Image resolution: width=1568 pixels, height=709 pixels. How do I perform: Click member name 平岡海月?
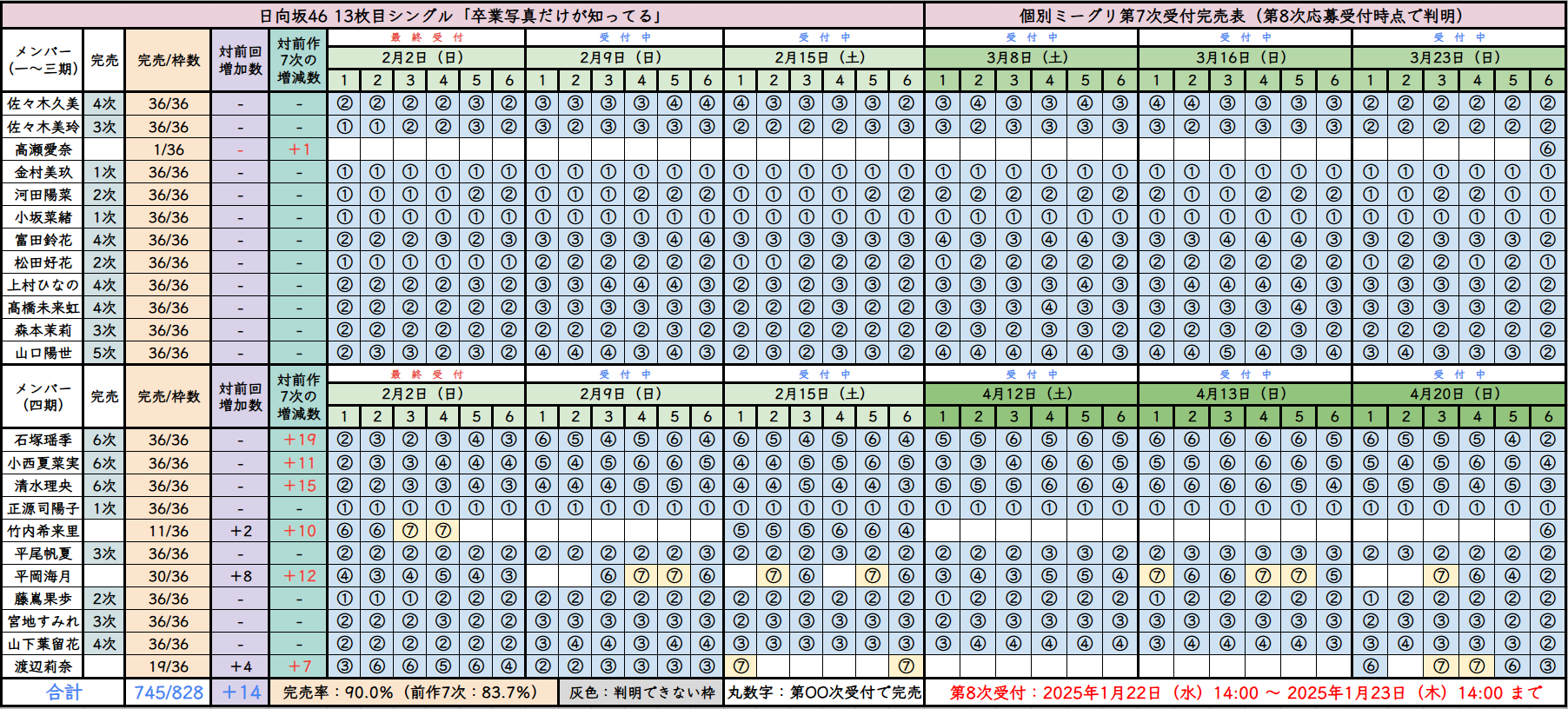[43, 576]
